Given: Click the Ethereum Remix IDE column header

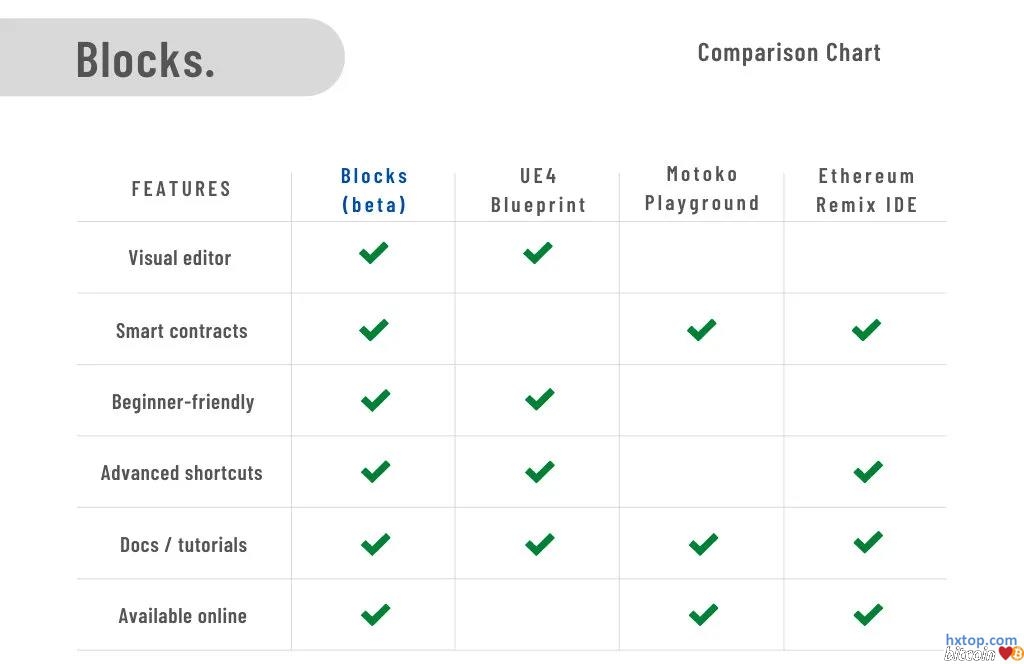Looking at the screenshot, I should (866, 190).
